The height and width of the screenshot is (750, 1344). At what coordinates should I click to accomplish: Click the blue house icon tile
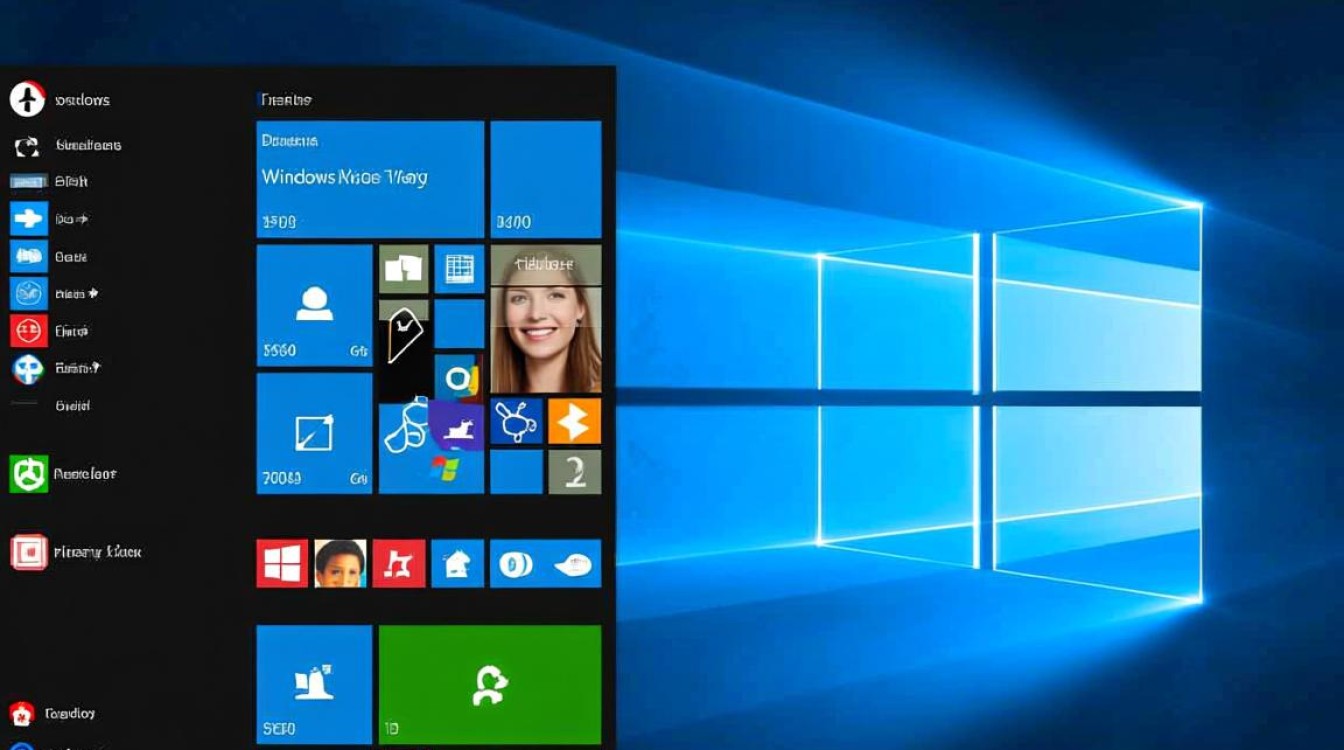457,563
